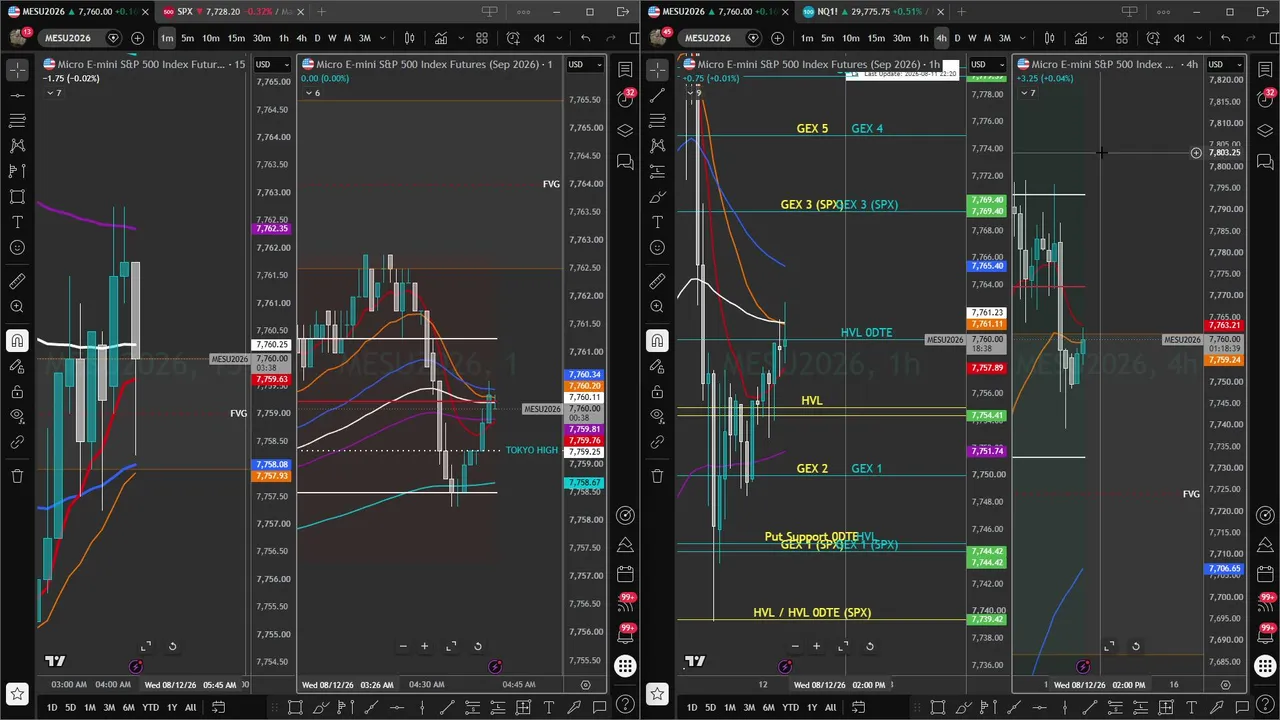Open a new tab in the right window
Screen dimensions: 1280x720
961,12
